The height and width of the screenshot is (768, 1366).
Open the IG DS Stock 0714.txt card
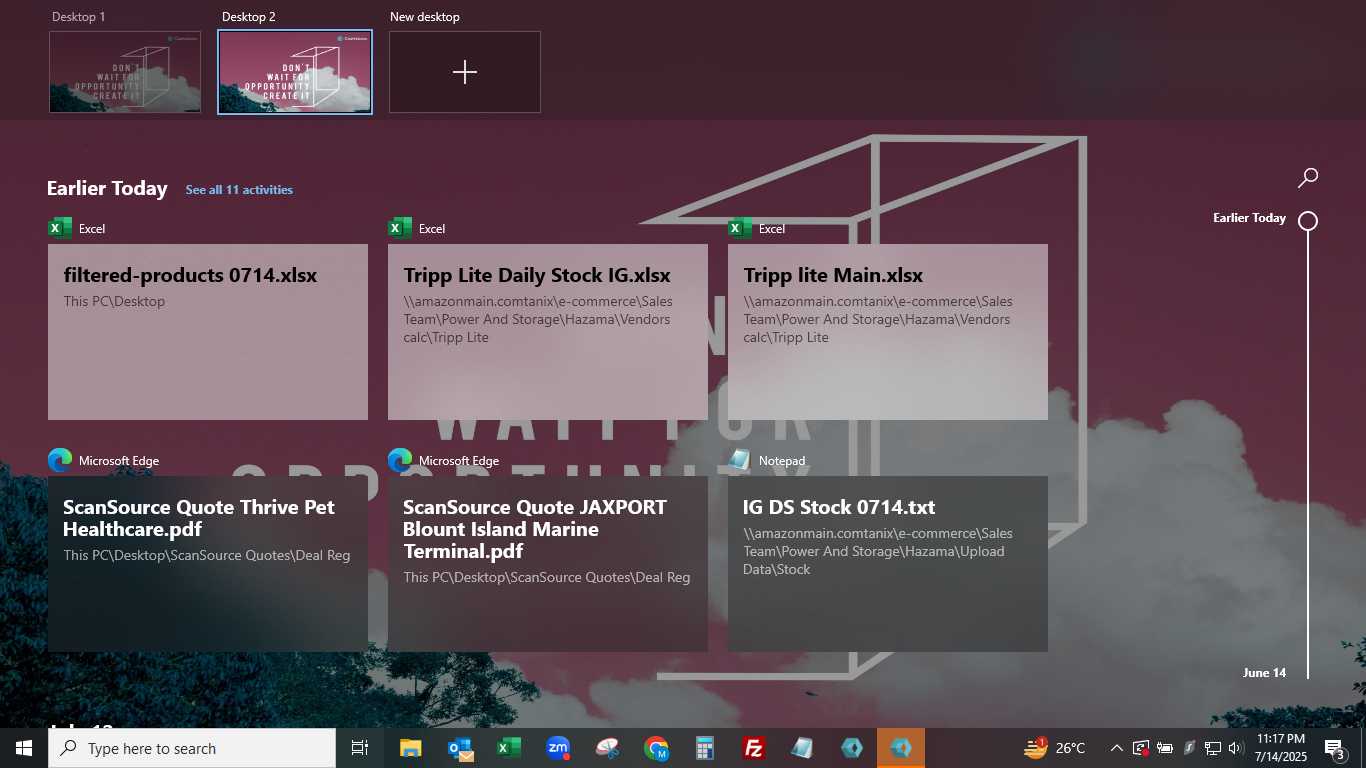888,564
